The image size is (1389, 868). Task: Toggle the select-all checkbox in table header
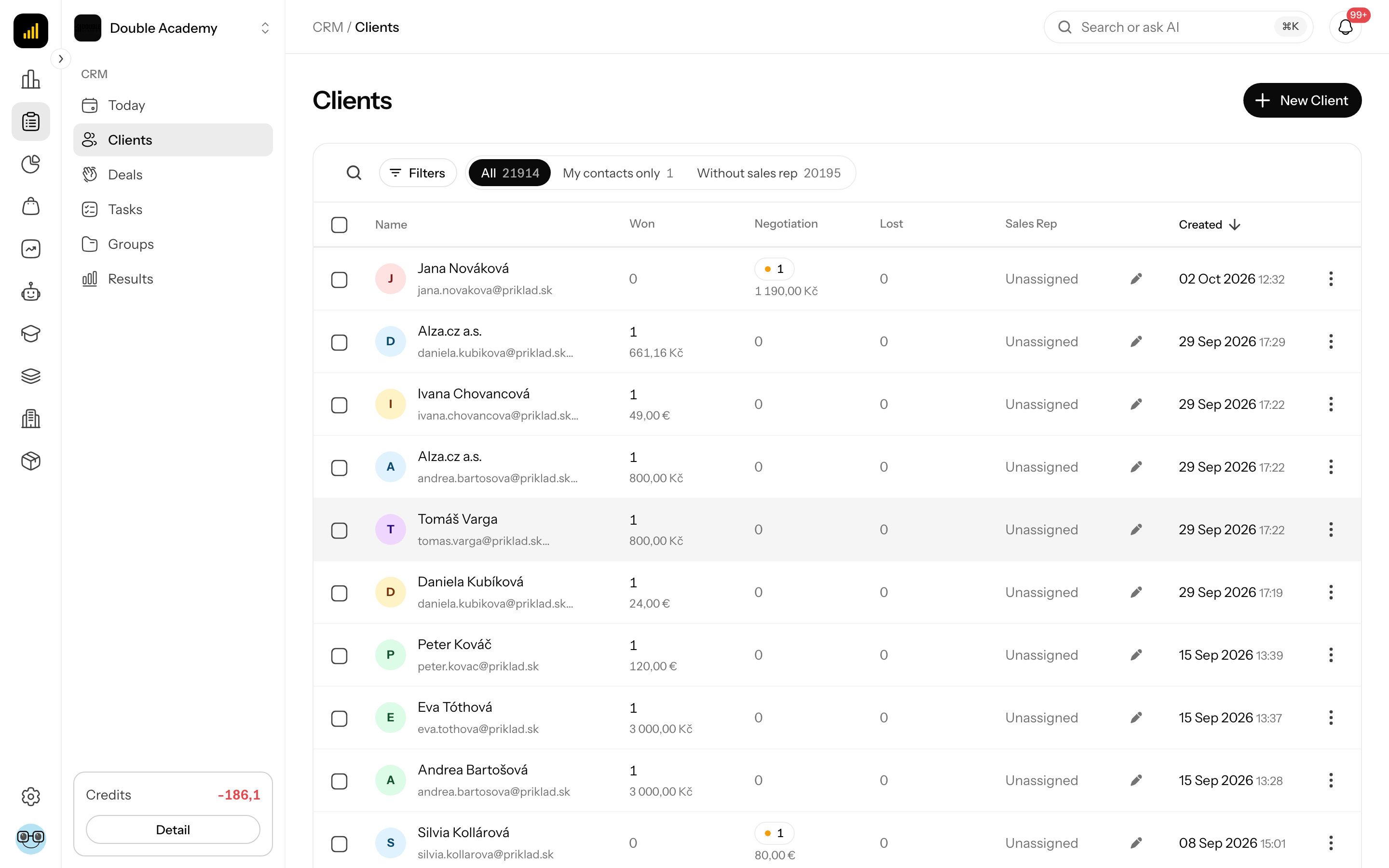339,224
